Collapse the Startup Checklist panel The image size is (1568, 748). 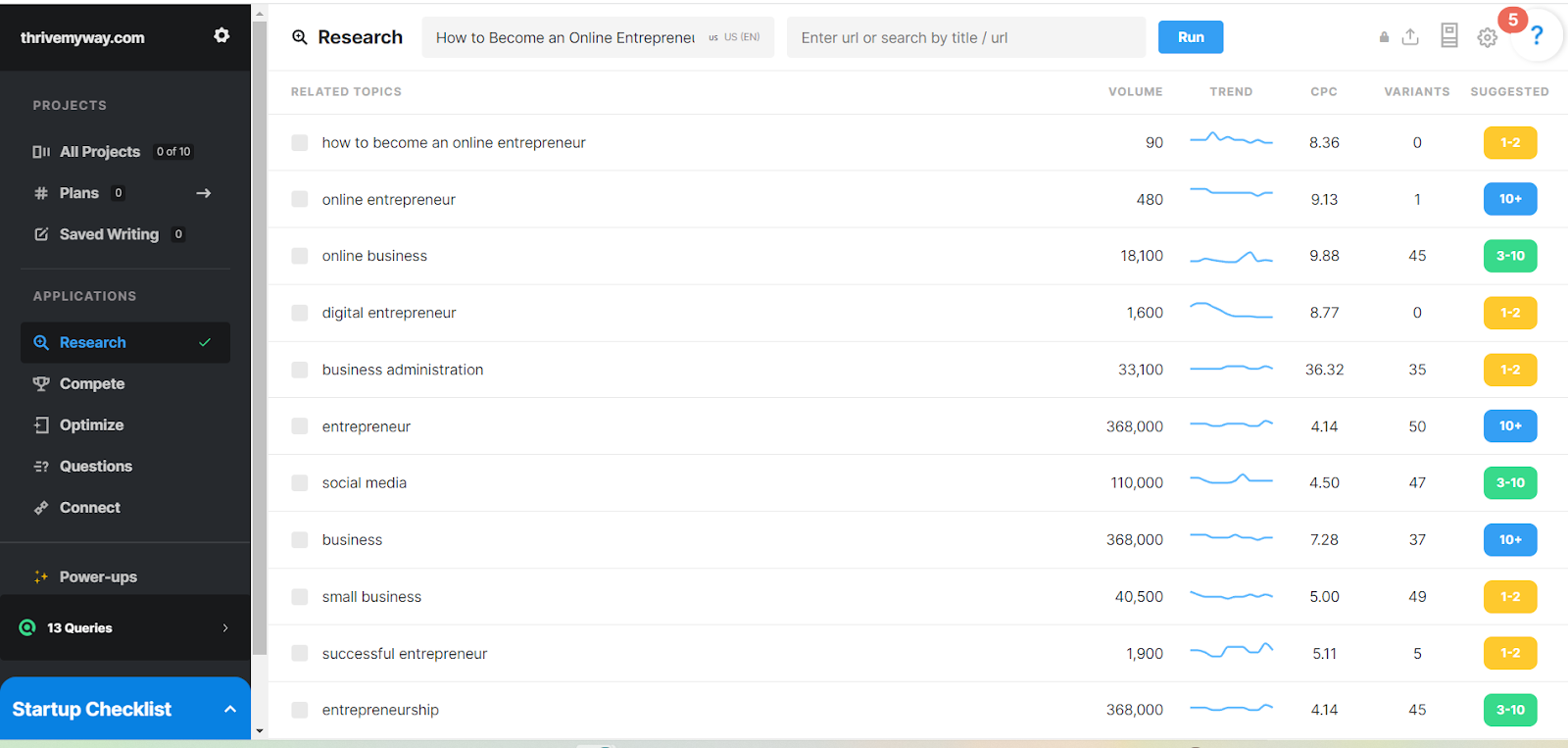[x=230, y=709]
